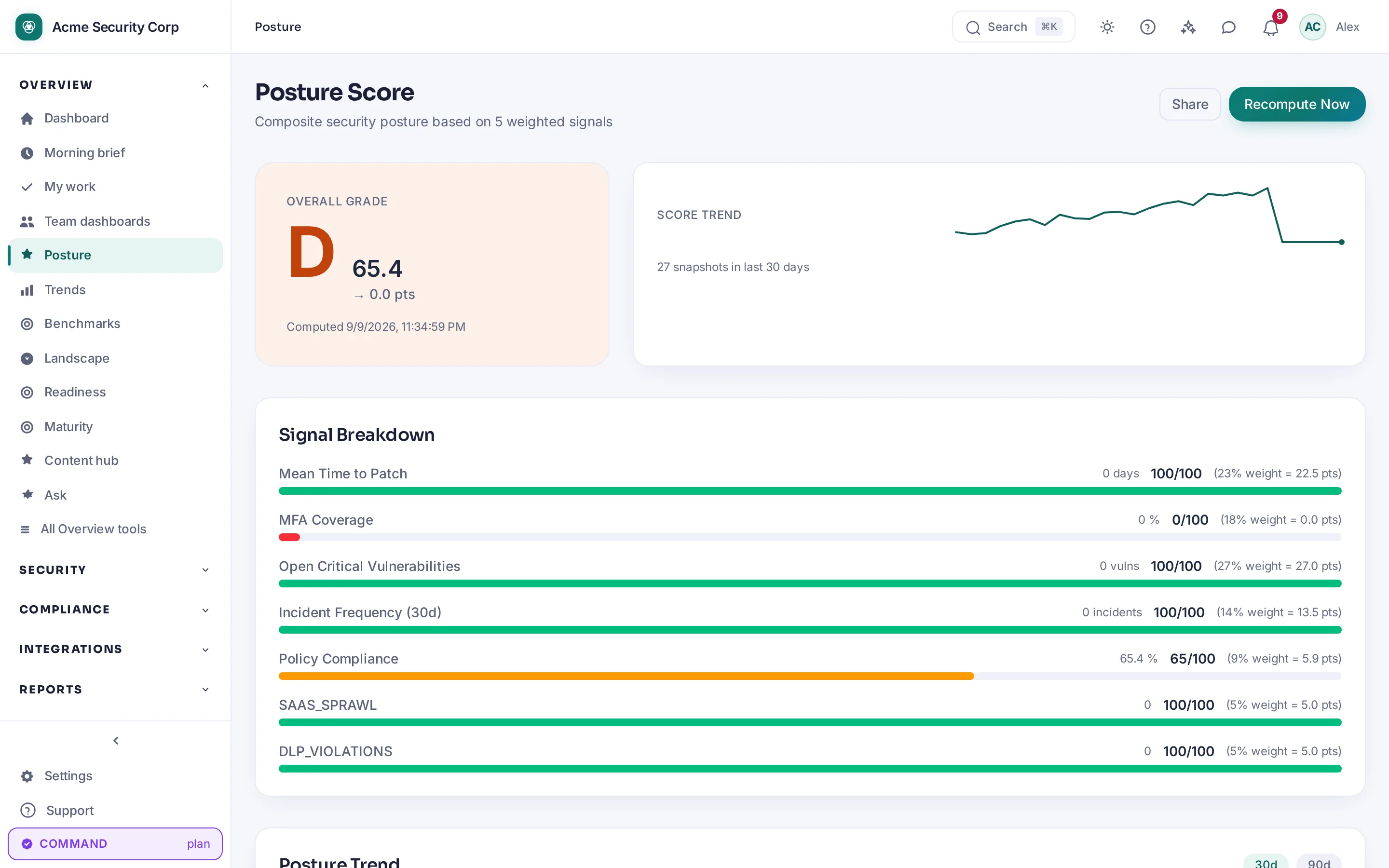Viewport: 1389px width, 868px height.
Task: Click the Morning brief clock icon
Action: coord(27,153)
